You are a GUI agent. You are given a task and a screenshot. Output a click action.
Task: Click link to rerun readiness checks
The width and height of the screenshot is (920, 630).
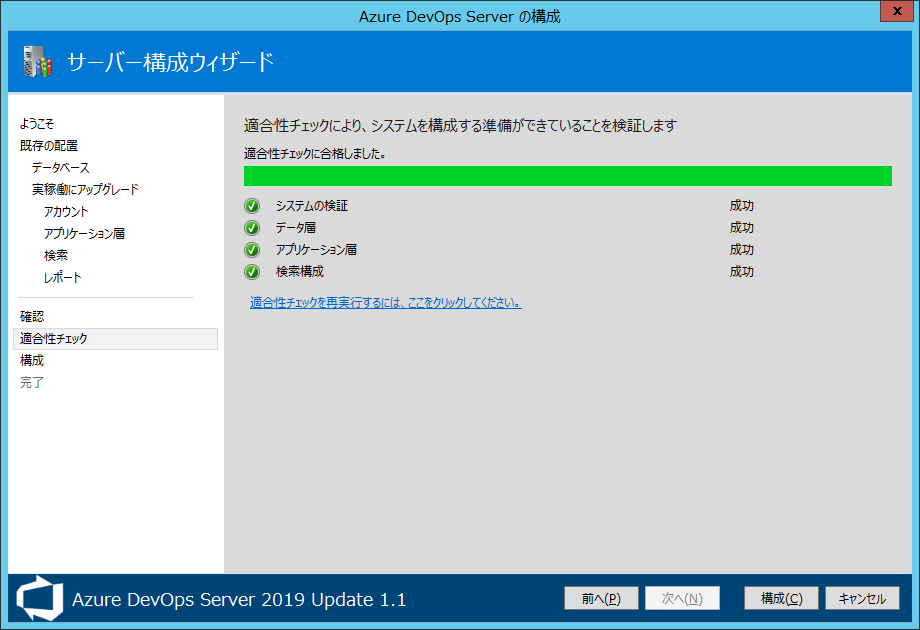click(x=385, y=303)
